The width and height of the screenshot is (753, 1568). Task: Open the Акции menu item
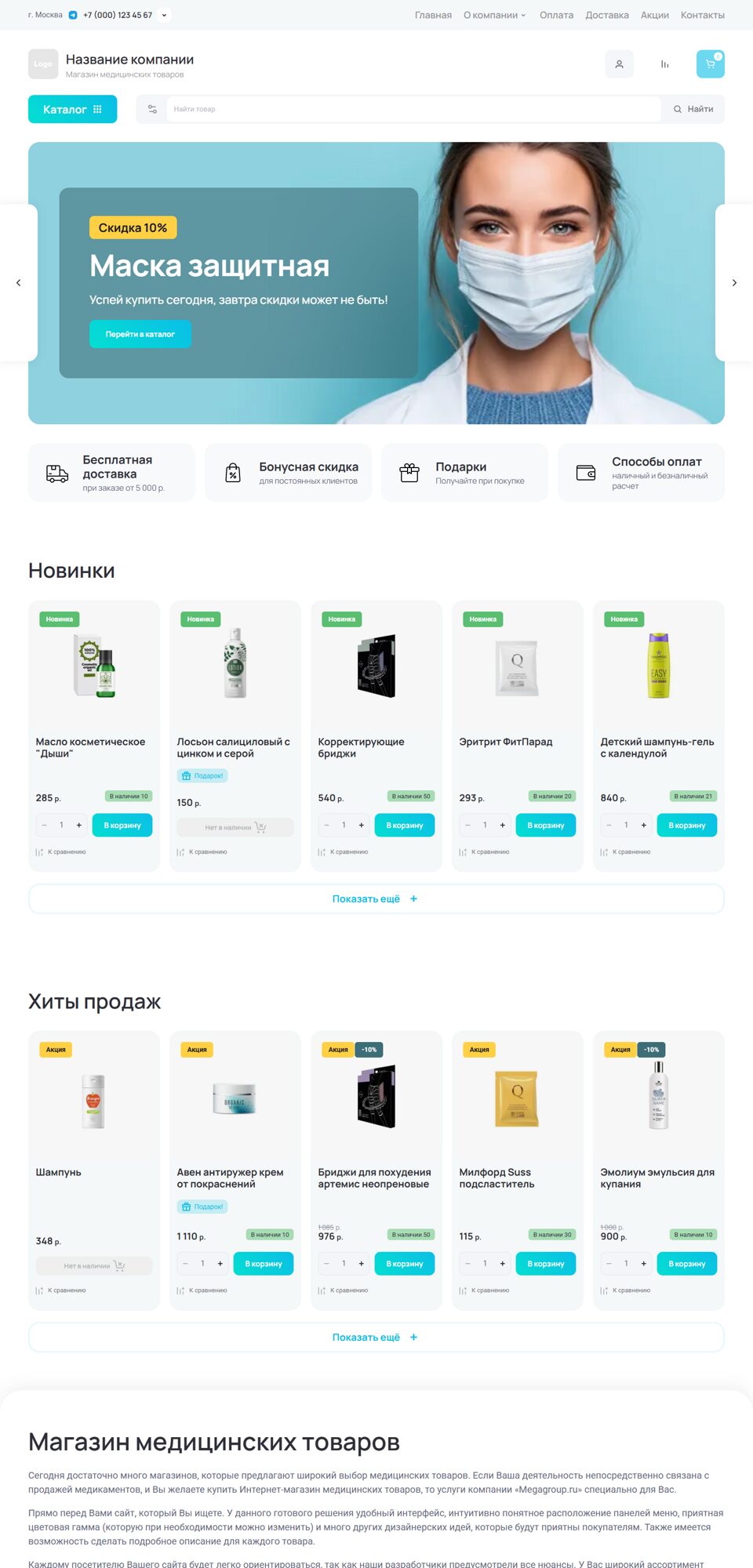[655, 15]
